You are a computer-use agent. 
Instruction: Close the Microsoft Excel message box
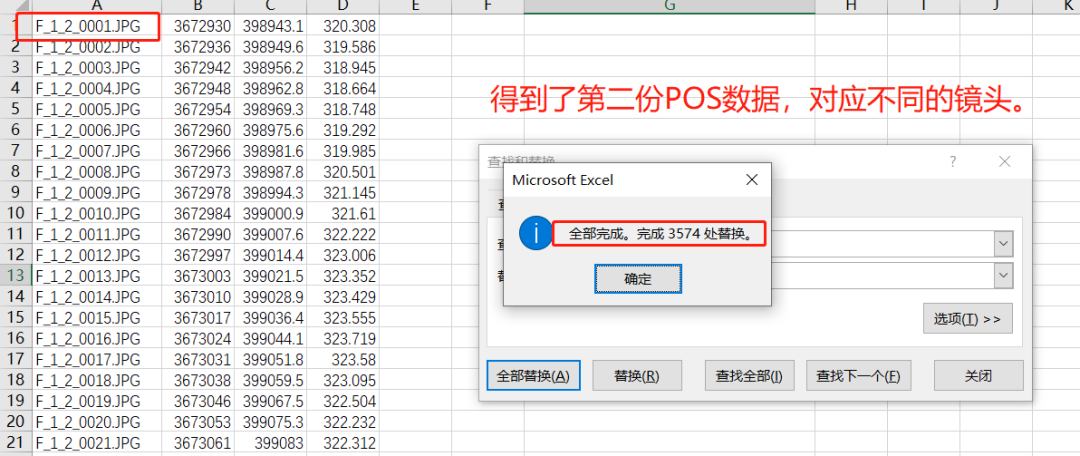752,180
